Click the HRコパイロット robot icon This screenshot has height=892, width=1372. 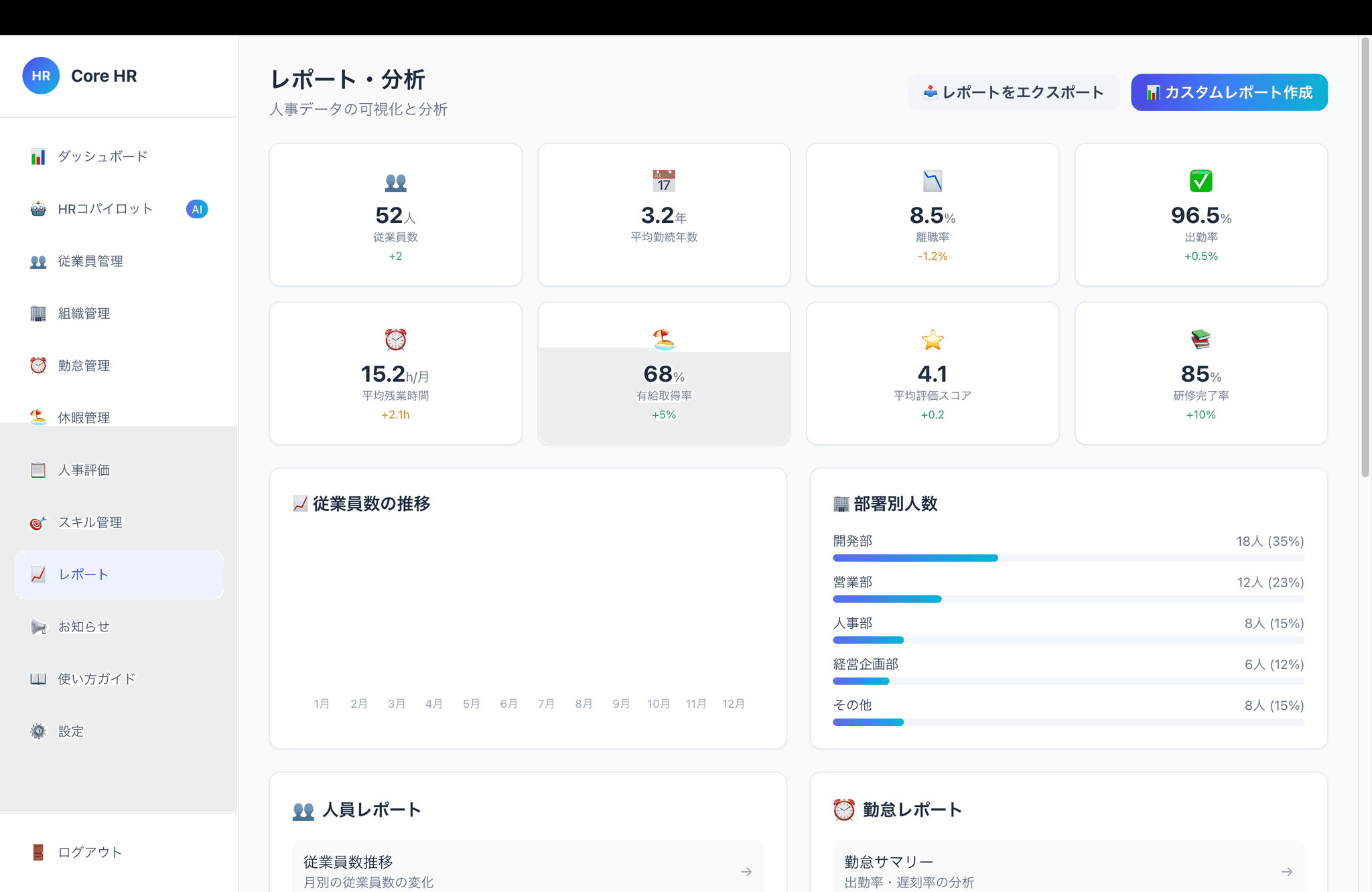pyautogui.click(x=38, y=209)
